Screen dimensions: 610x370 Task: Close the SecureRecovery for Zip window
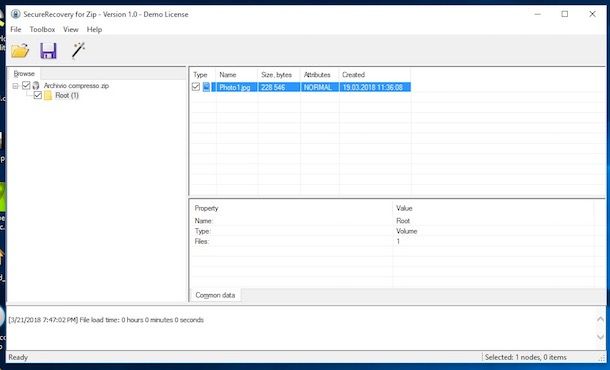click(x=592, y=14)
